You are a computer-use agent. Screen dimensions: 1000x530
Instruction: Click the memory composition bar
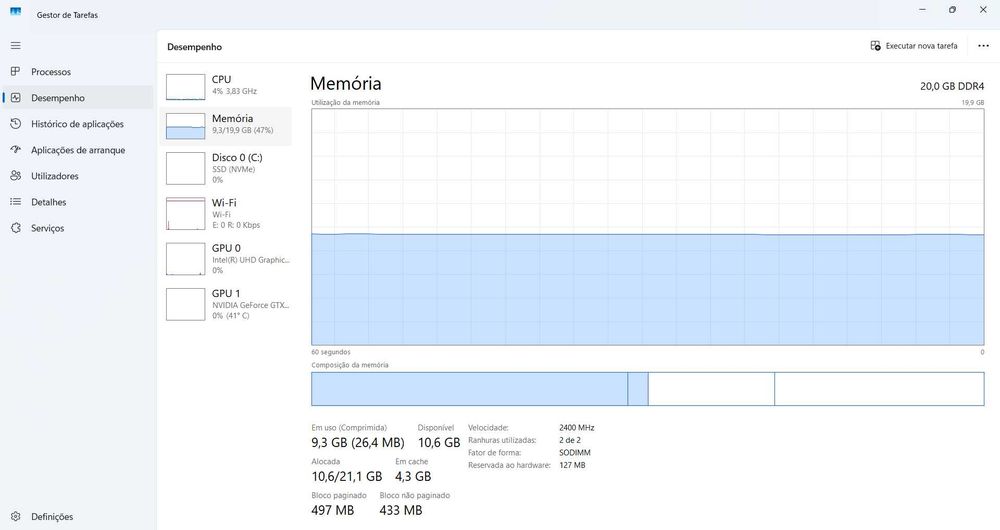pyautogui.click(x=647, y=389)
